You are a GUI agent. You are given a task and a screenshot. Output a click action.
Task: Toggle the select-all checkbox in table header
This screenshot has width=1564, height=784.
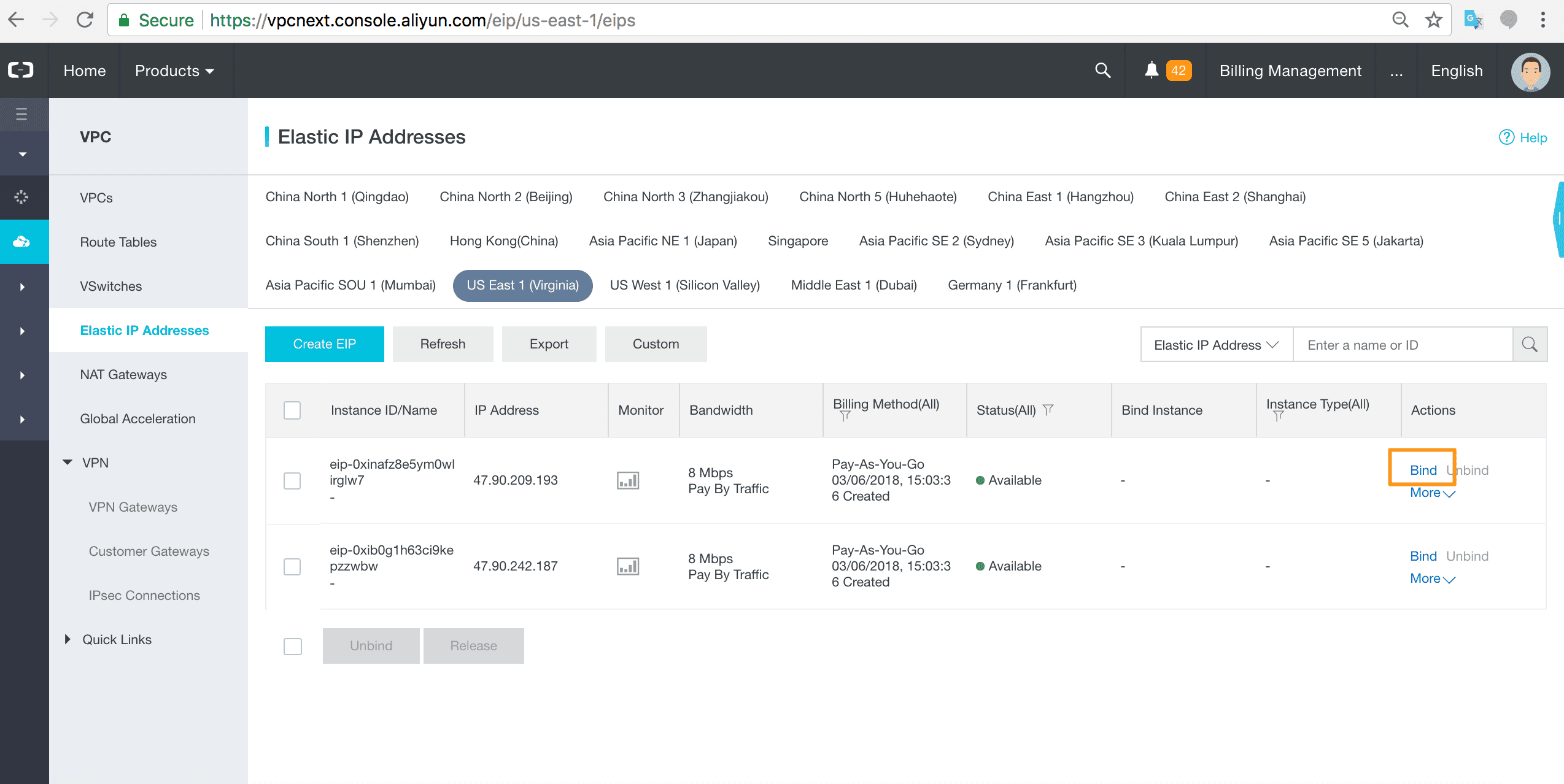[x=292, y=410]
